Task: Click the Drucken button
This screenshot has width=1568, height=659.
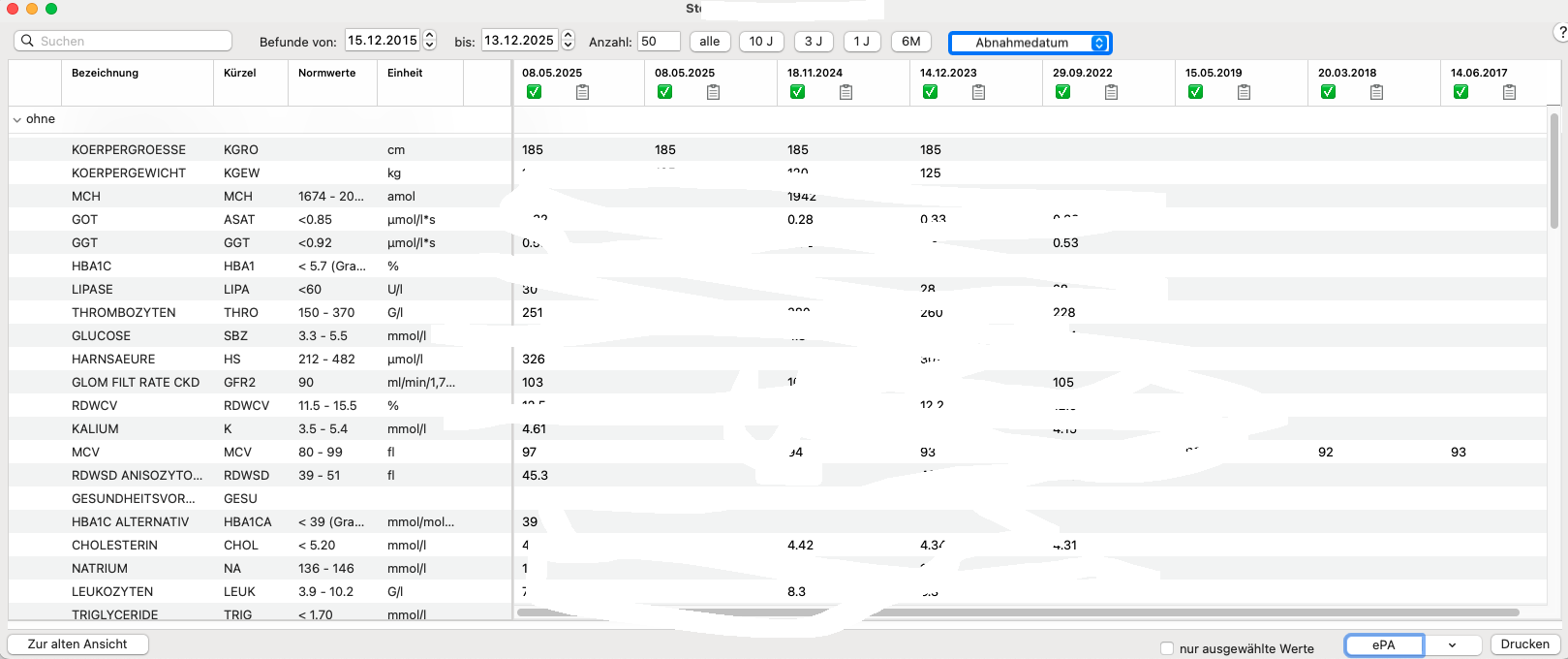Action: 1524,644
